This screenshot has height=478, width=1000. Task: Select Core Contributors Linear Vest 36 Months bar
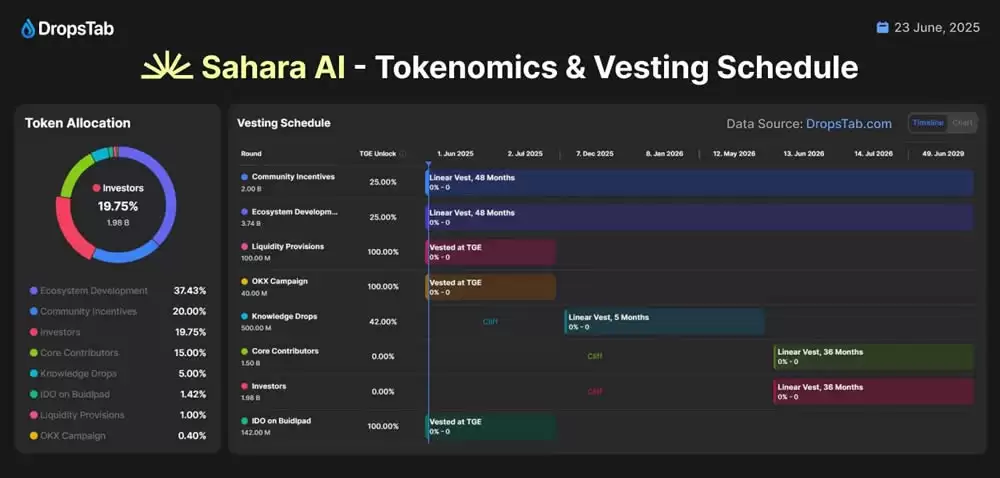click(874, 357)
